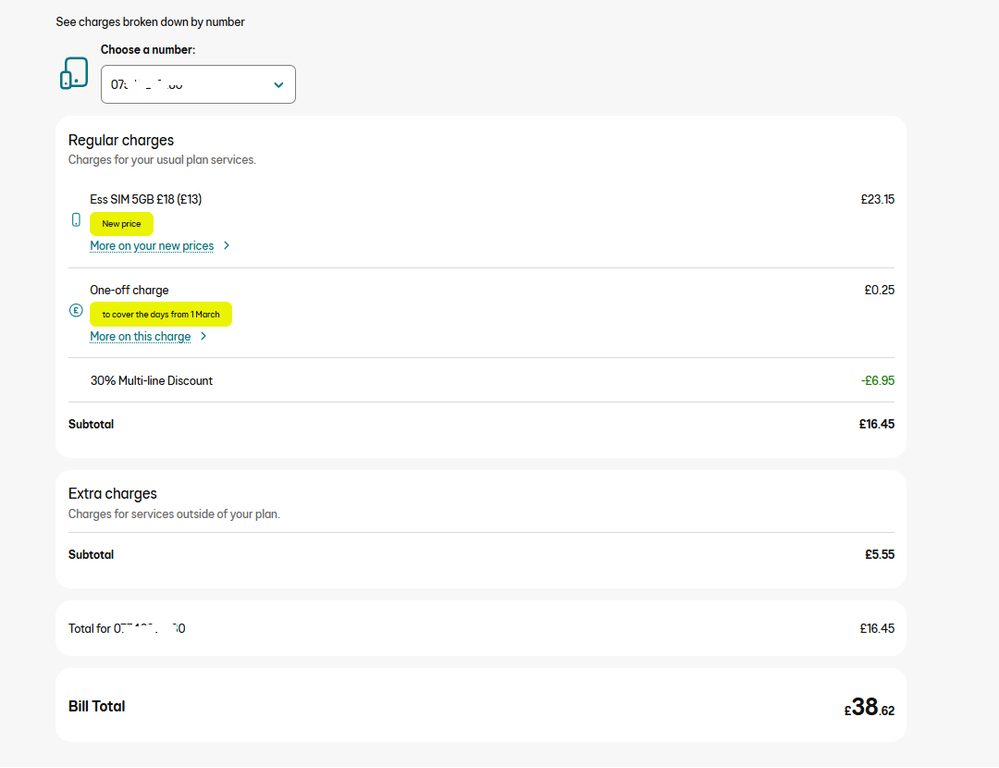Click the pound icon beside One-off charge

pyautogui.click(x=76, y=311)
